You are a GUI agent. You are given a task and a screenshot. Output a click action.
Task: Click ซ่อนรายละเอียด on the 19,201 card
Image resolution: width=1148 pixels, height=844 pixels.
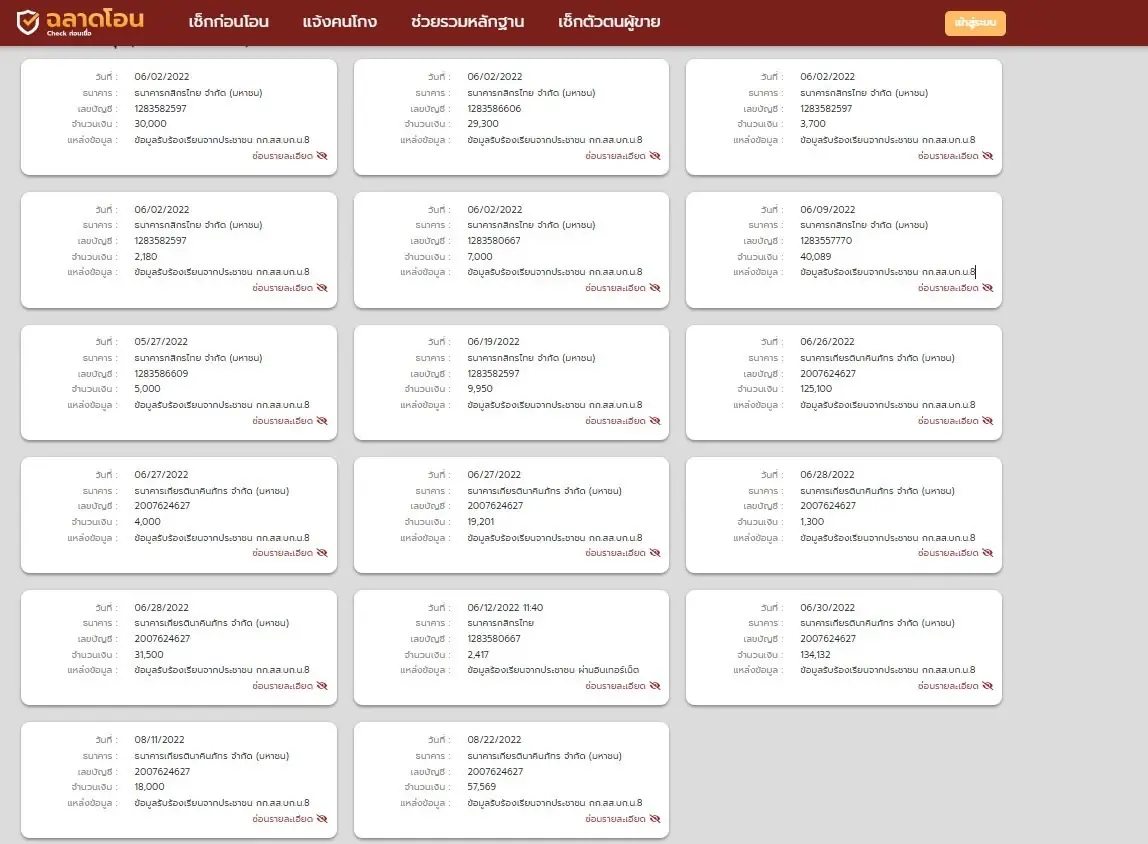(x=616, y=553)
